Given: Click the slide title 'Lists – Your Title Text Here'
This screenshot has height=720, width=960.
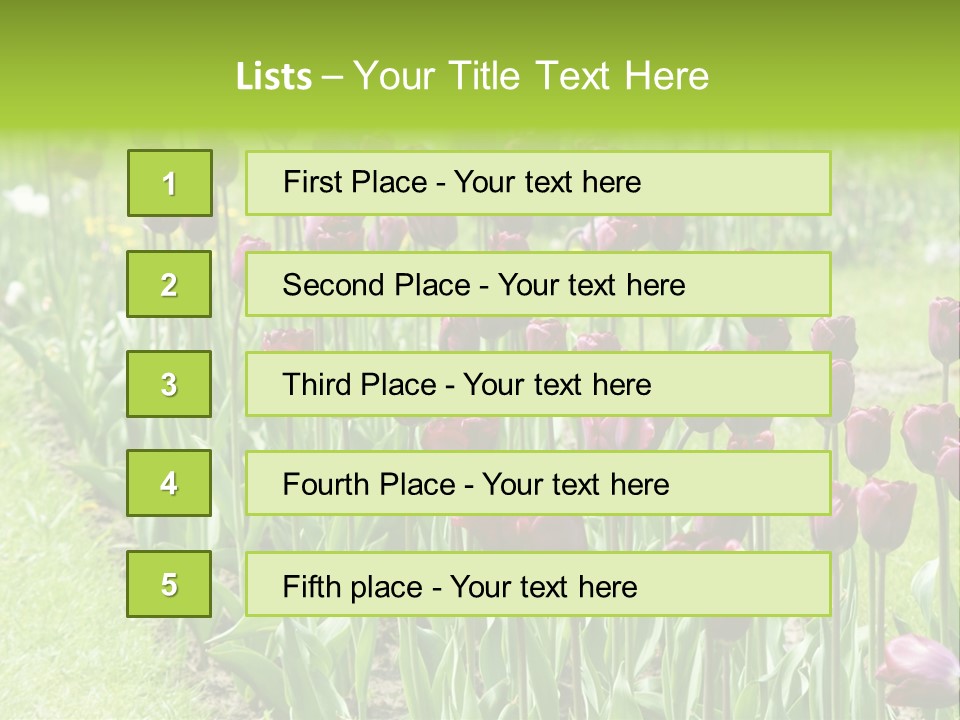Looking at the screenshot, I should [472, 76].
